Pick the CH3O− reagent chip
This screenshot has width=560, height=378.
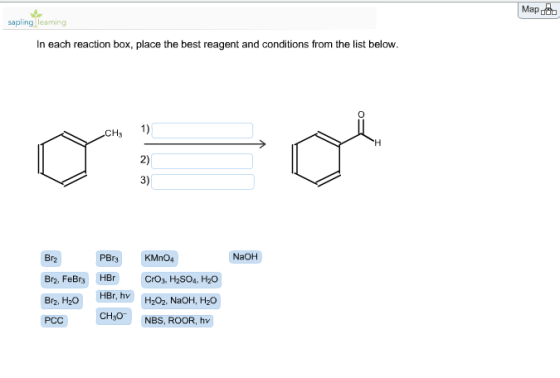coord(114,317)
